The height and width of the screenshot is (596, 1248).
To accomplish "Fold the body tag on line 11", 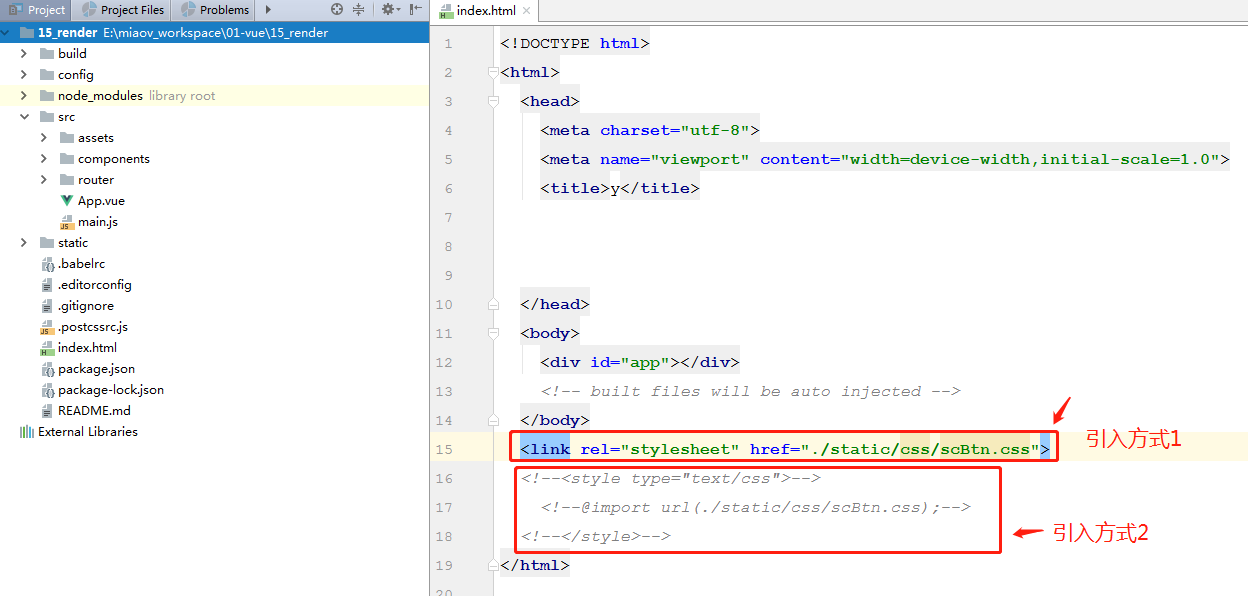I will tap(492, 333).
